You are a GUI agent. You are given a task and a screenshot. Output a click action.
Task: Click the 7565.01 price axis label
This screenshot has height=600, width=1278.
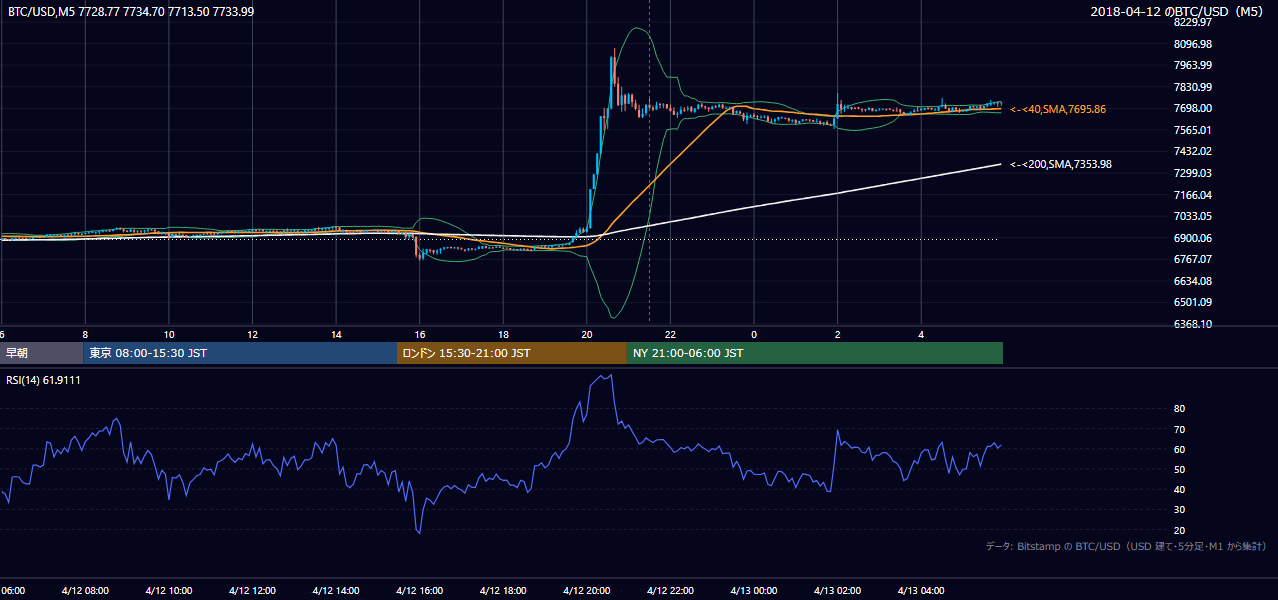click(x=1193, y=130)
